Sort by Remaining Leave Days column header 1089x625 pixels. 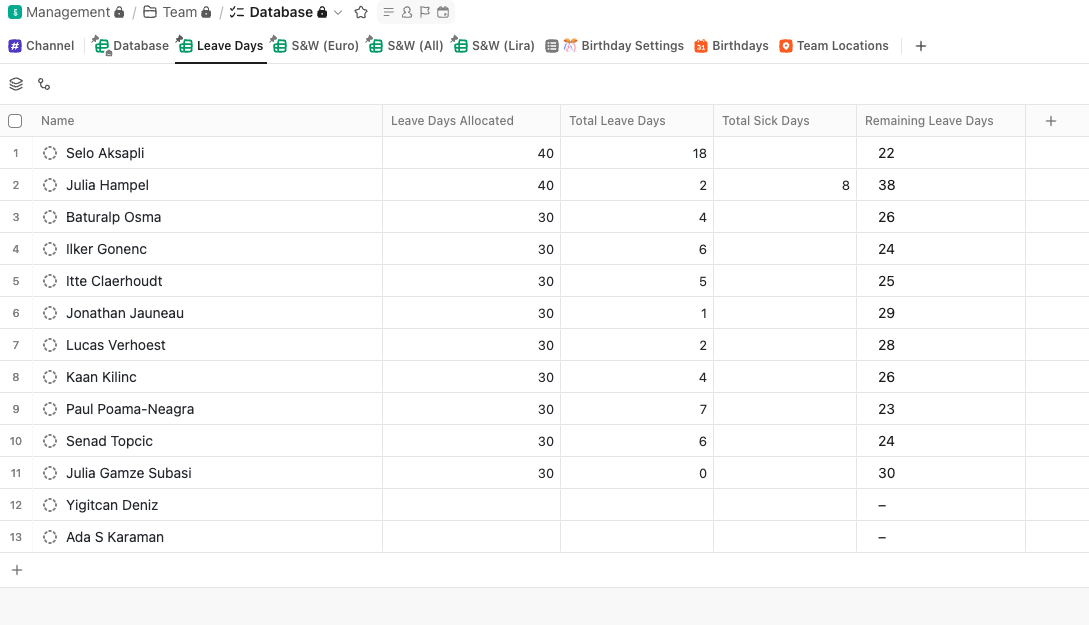(x=929, y=121)
